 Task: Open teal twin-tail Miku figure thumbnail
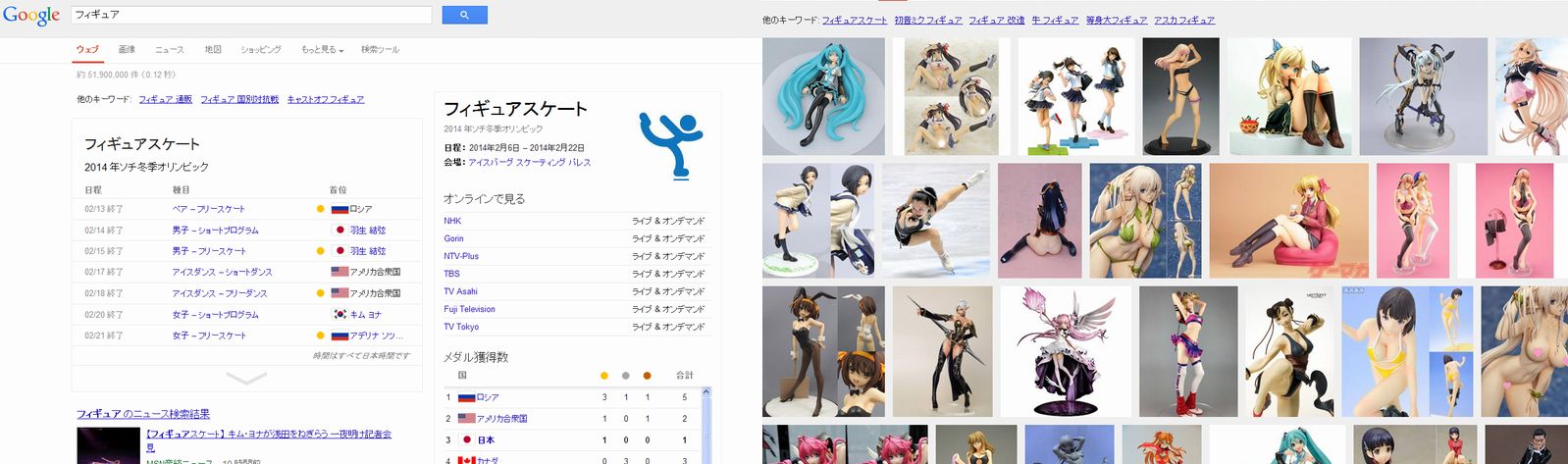coord(823,96)
